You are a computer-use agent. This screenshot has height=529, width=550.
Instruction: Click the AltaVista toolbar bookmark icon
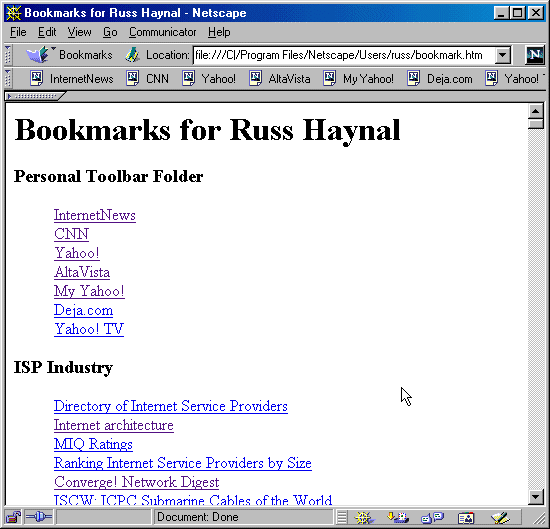pos(255,78)
